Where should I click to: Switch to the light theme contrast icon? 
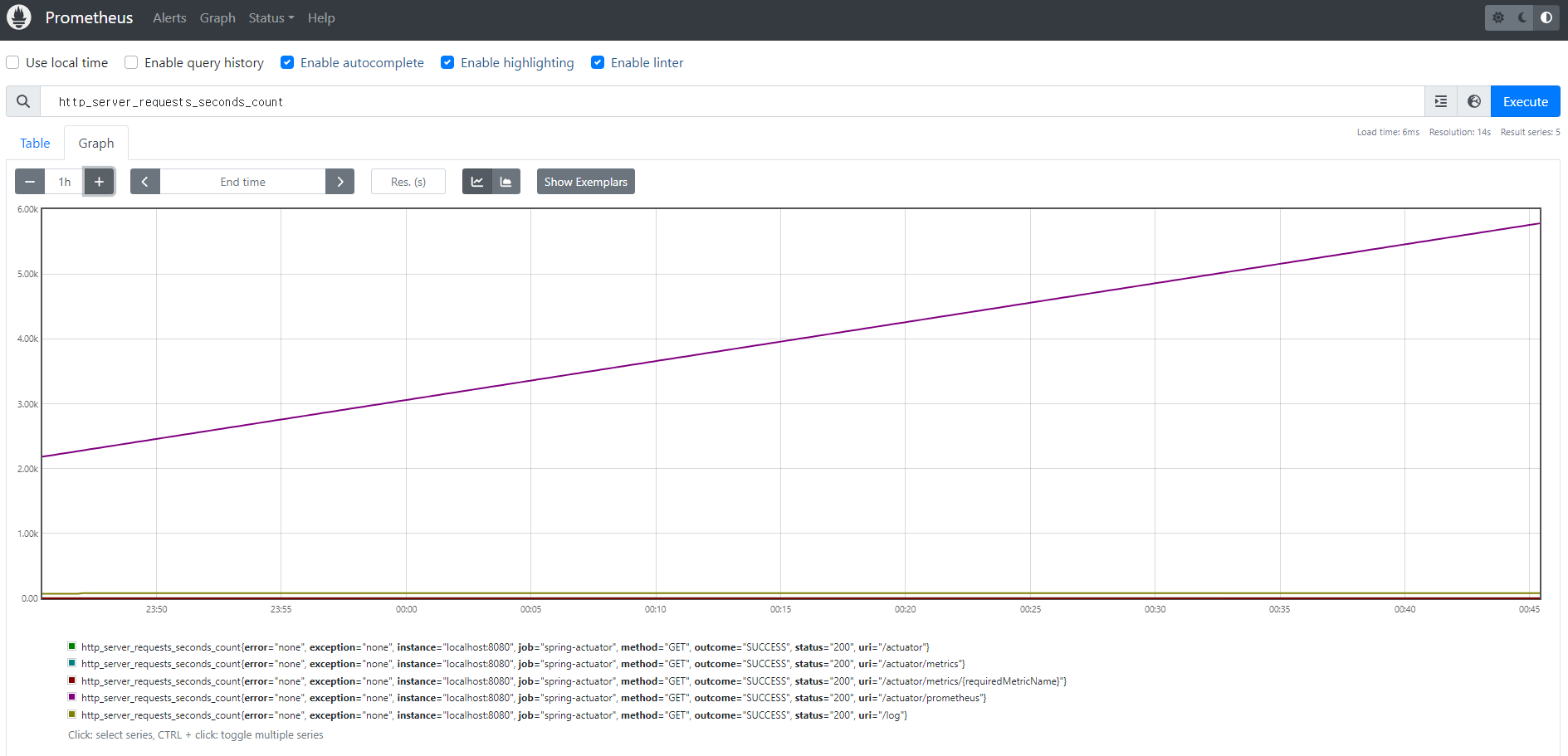(1546, 17)
